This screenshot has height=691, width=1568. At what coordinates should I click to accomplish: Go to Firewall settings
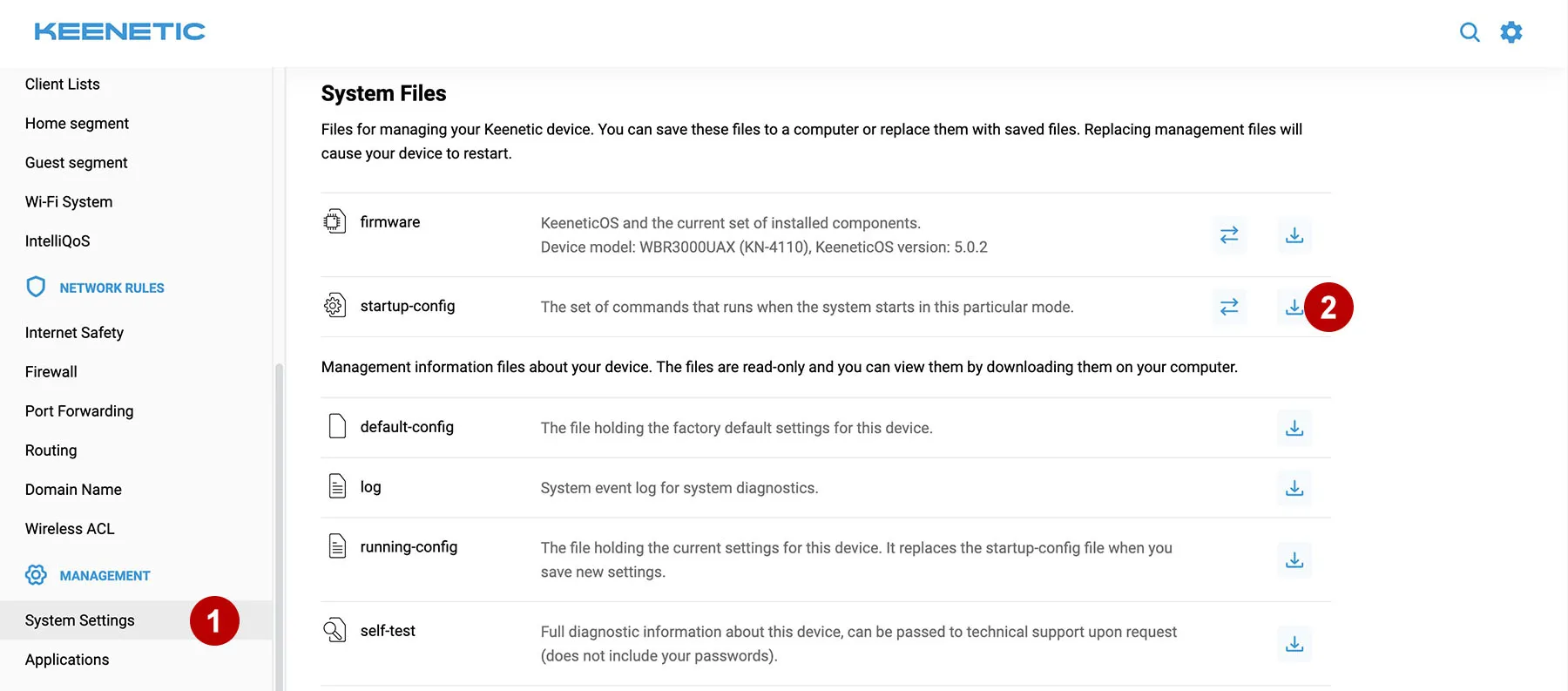click(51, 372)
